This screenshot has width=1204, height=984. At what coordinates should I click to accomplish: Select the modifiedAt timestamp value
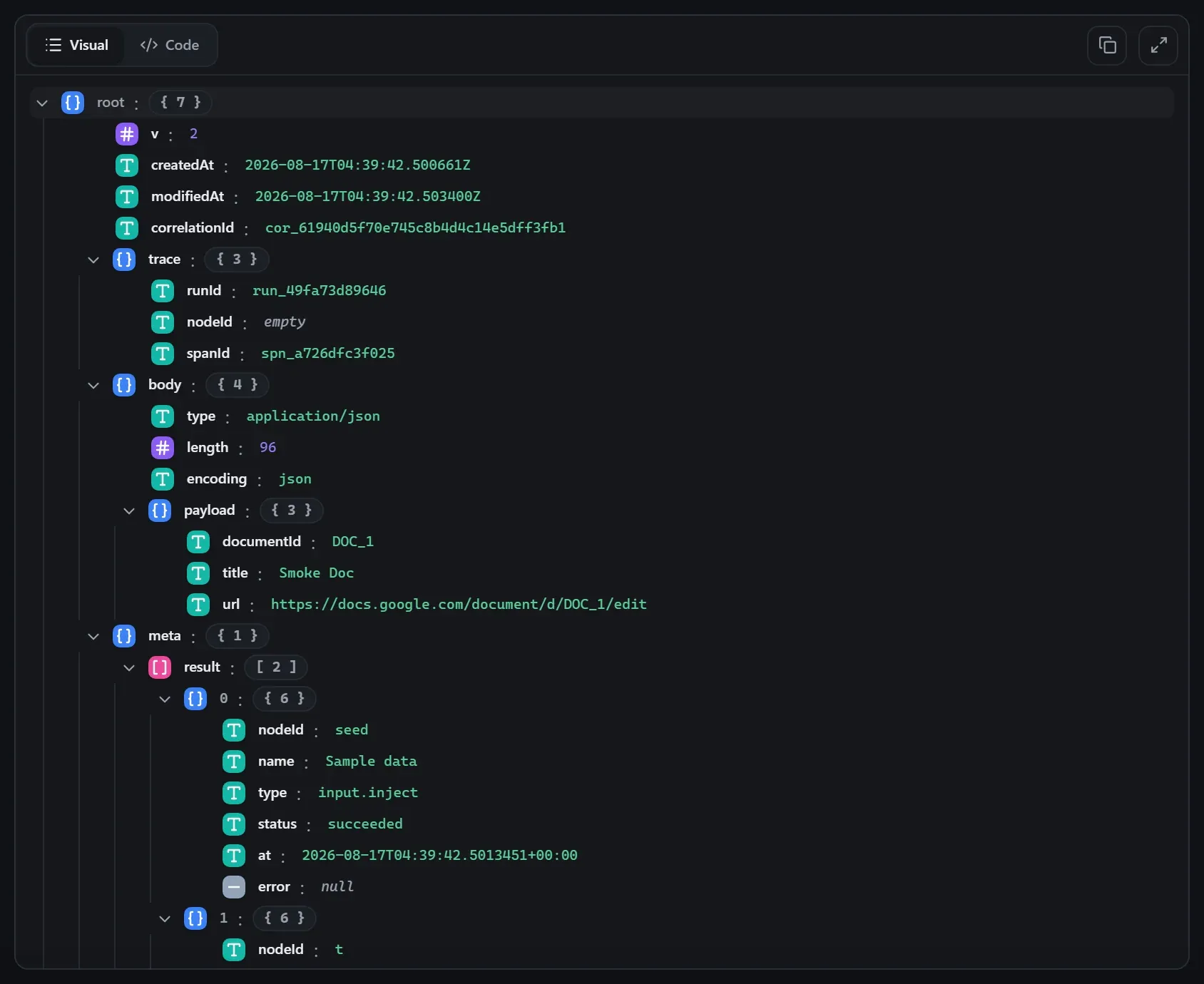coord(368,197)
